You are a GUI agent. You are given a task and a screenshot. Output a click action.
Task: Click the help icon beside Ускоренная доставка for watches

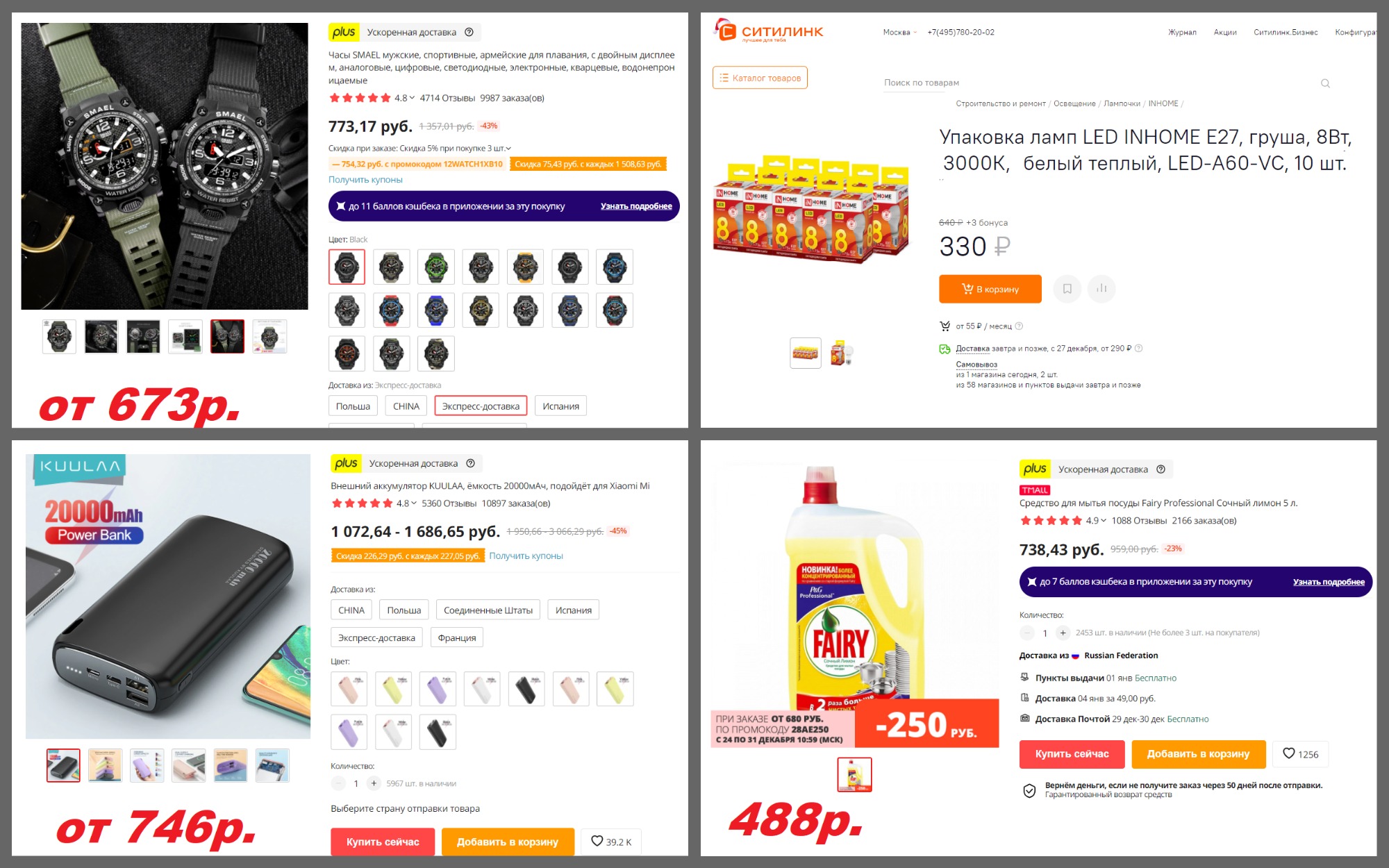pos(469,32)
